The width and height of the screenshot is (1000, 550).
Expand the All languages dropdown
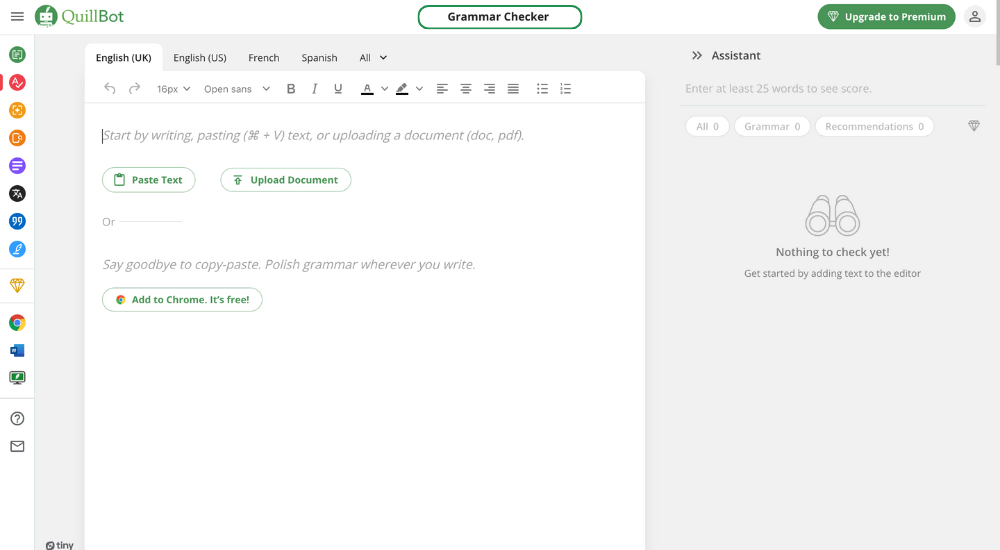pyautogui.click(x=373, y=58)
